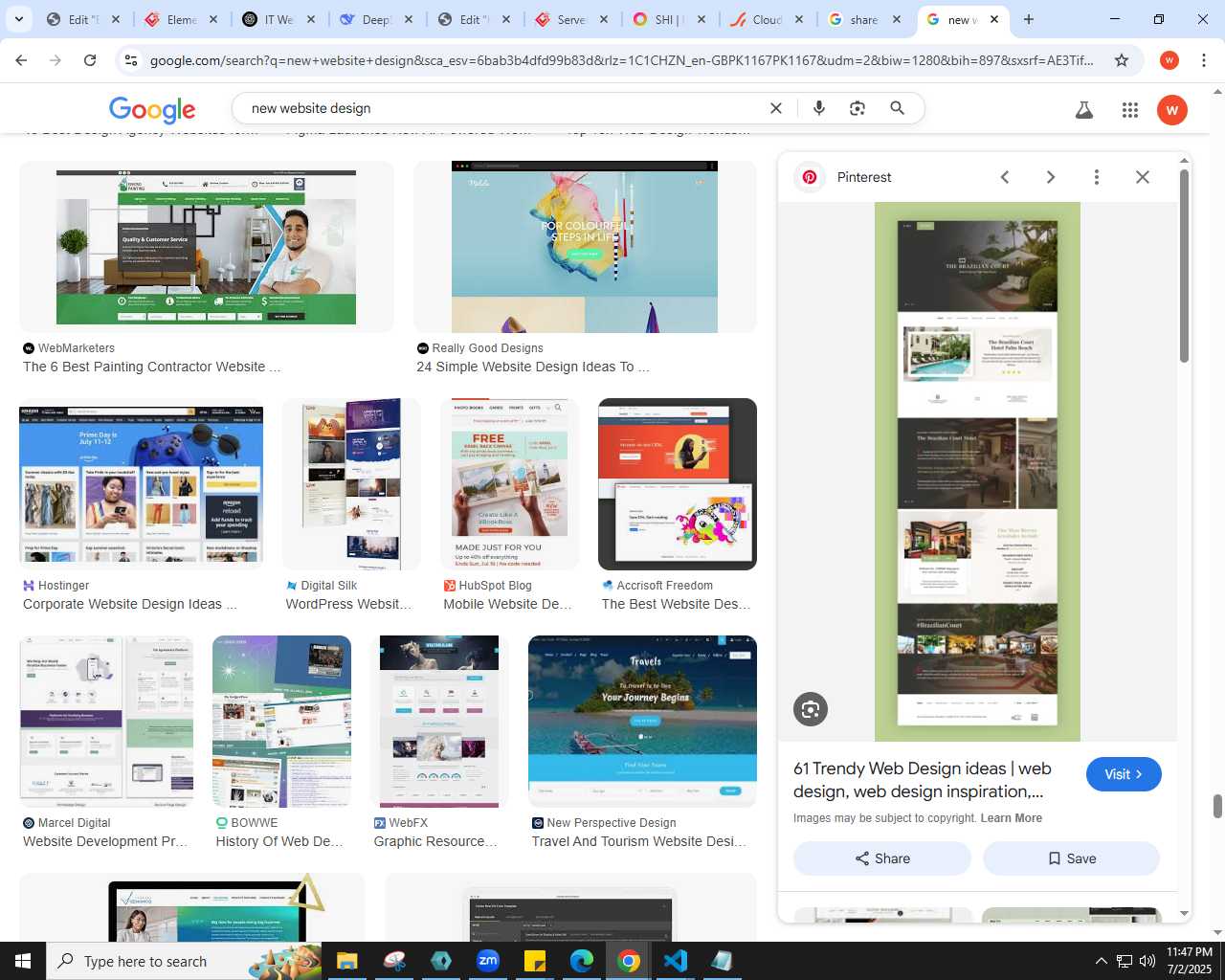Open a new tab with the plus button
Viewport: 1225px width, 980px height.
(1029, 19)
